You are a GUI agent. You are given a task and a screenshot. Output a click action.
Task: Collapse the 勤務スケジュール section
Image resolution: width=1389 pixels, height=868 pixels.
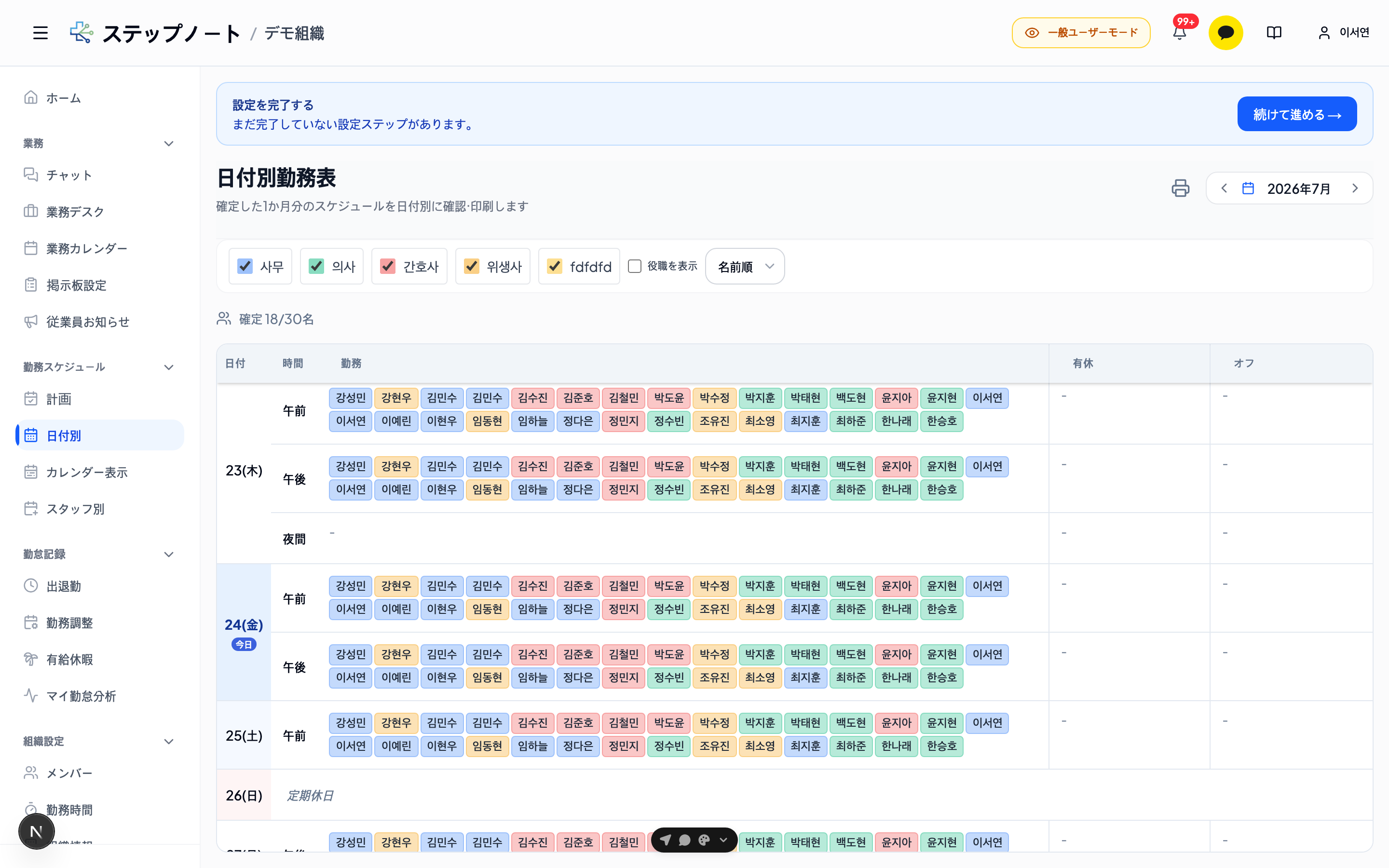169,367
